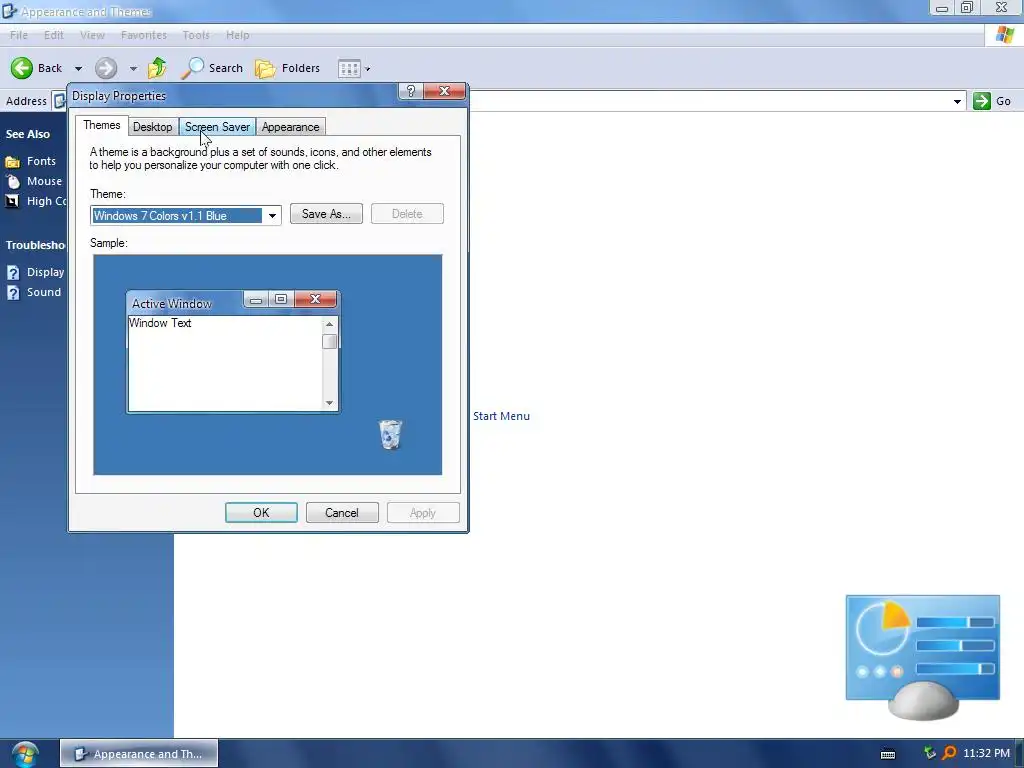Close the Display Properties dialog
The height and width of the screenshot is (768, 1024).
click(x=445, y=91)
